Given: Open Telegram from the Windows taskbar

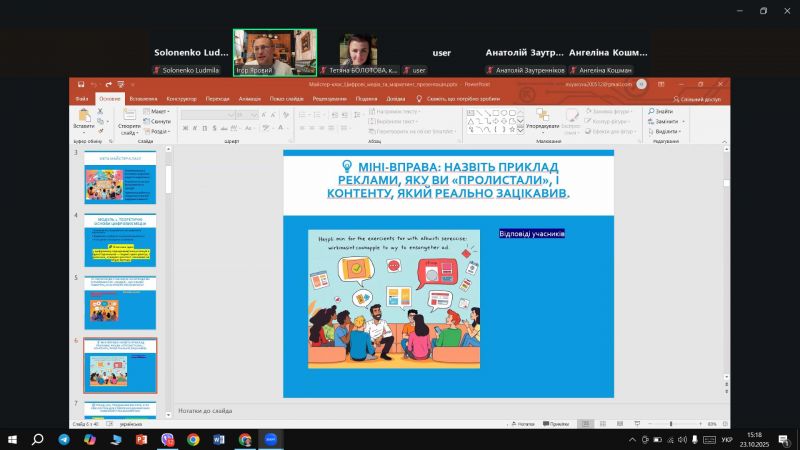Looking at the screenshot, I should (x=63, y=439).
